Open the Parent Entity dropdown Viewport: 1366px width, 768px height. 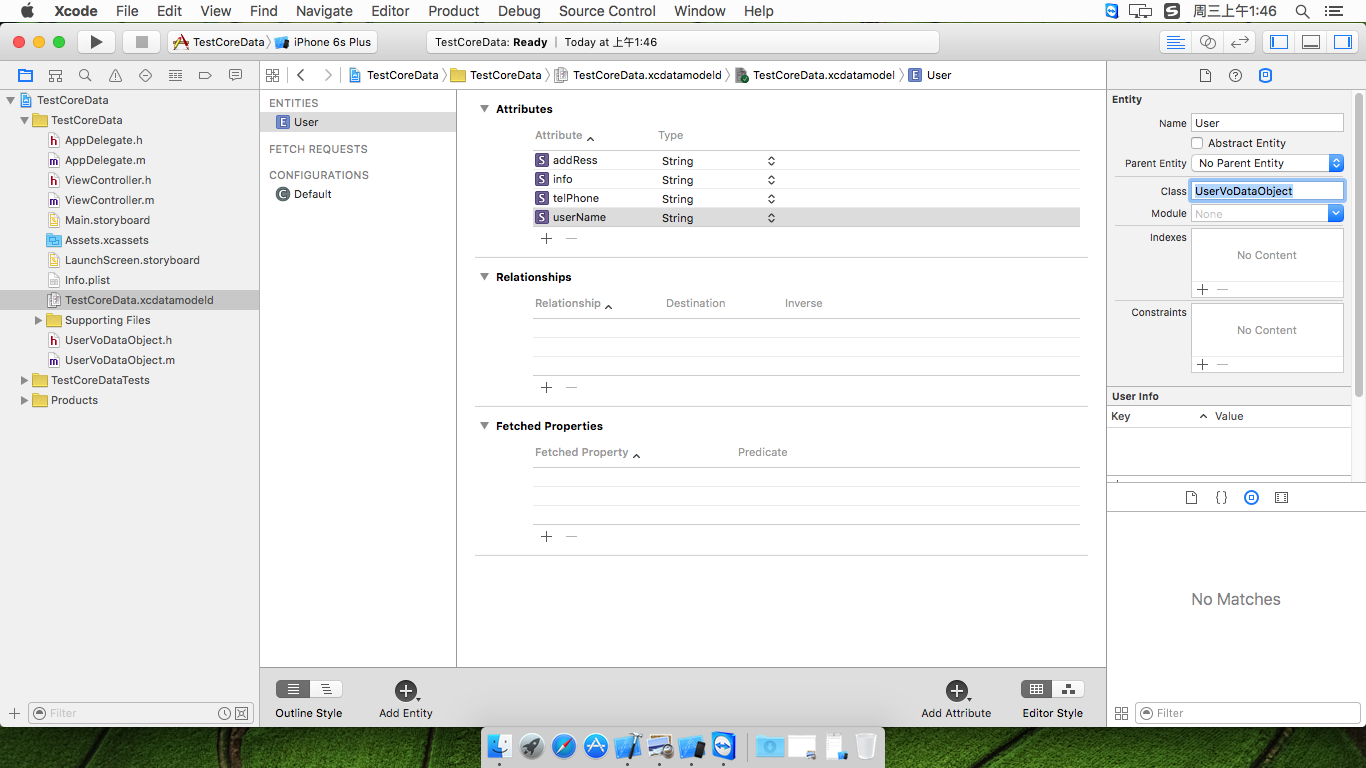coord(1267,163)
